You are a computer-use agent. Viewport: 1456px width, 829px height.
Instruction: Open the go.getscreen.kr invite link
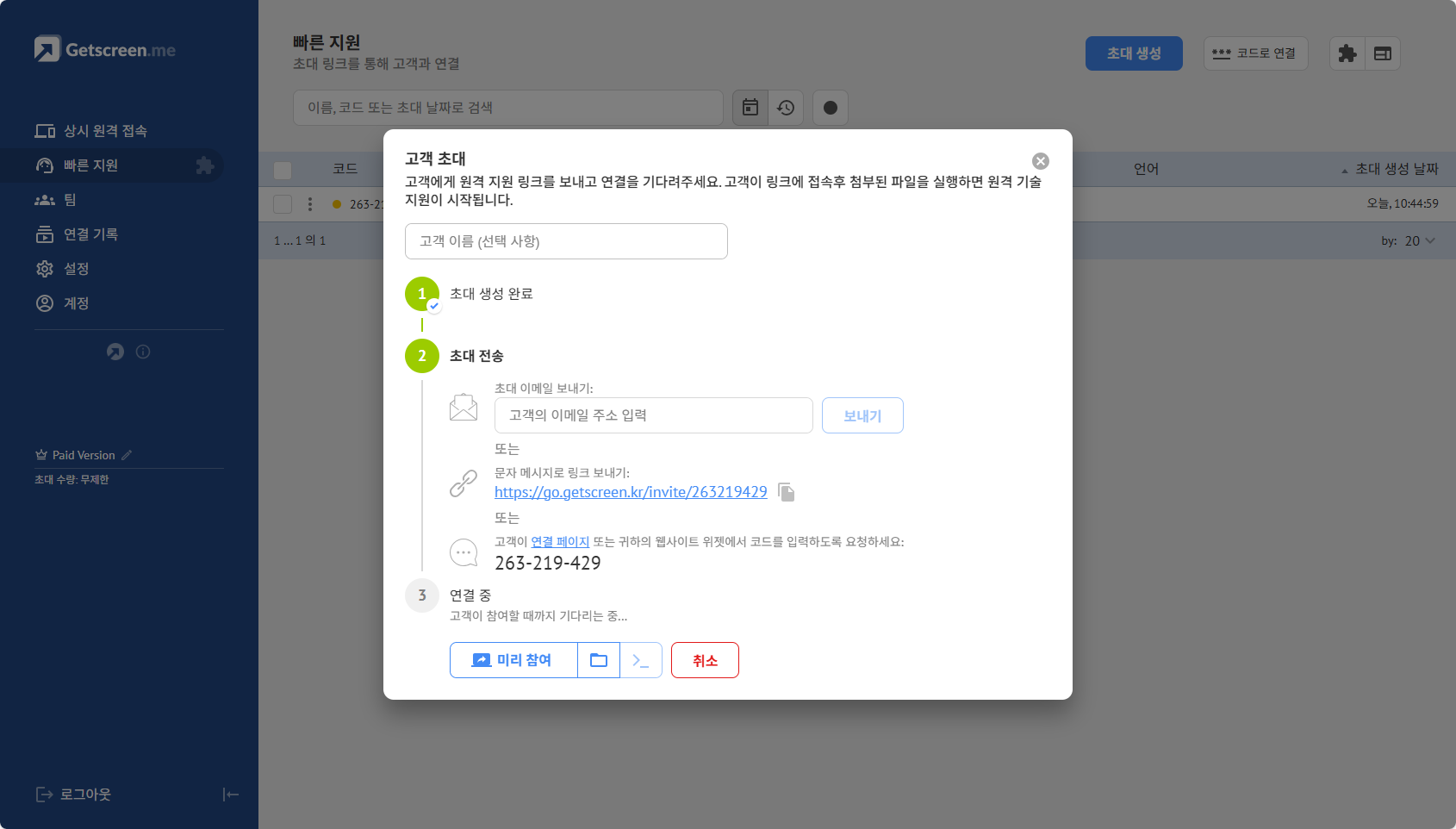[631, 492]
